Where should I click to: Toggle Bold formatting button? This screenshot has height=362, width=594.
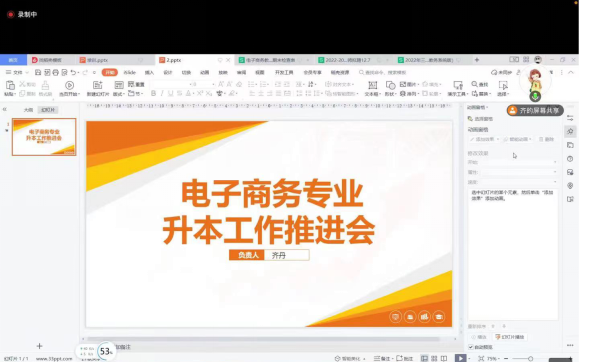point(153,93)
